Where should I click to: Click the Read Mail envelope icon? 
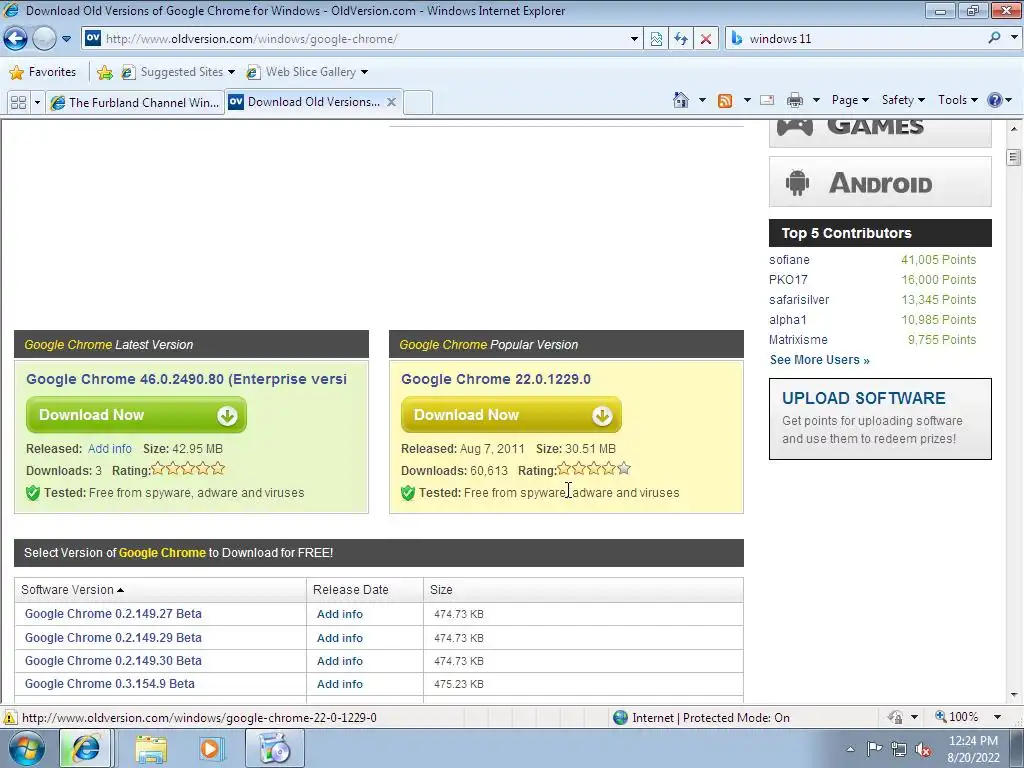(x=767, y=100)
